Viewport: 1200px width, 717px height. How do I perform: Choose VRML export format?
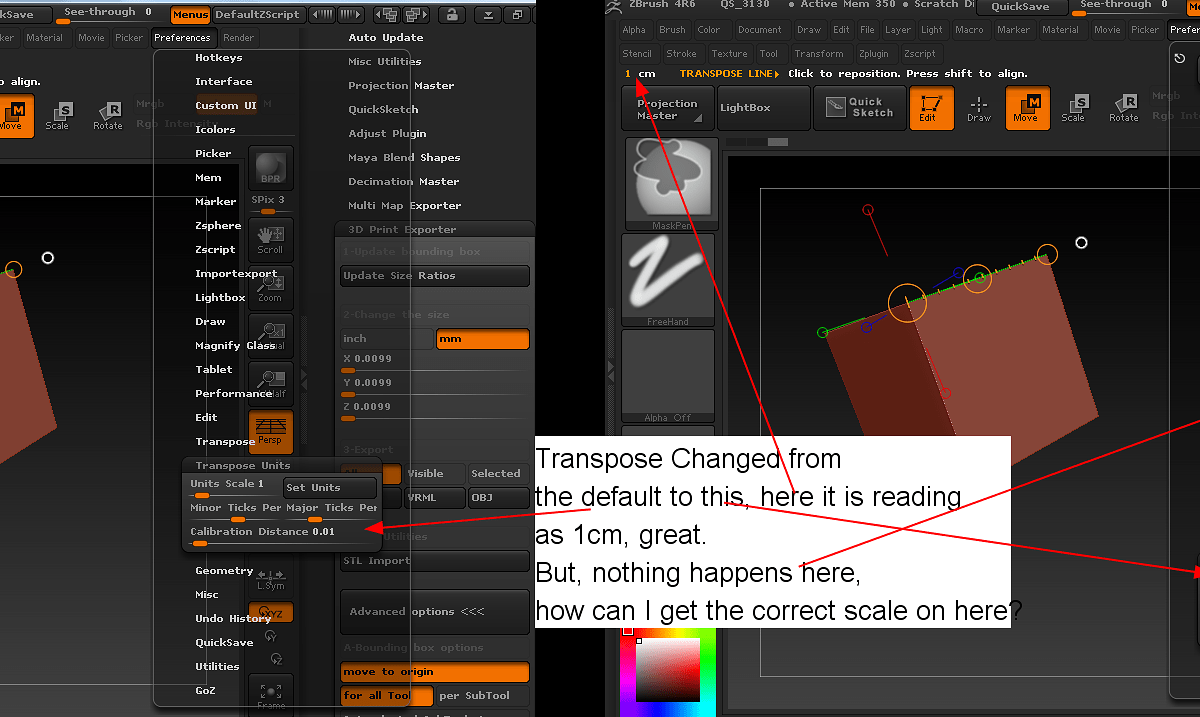[435, 498]
